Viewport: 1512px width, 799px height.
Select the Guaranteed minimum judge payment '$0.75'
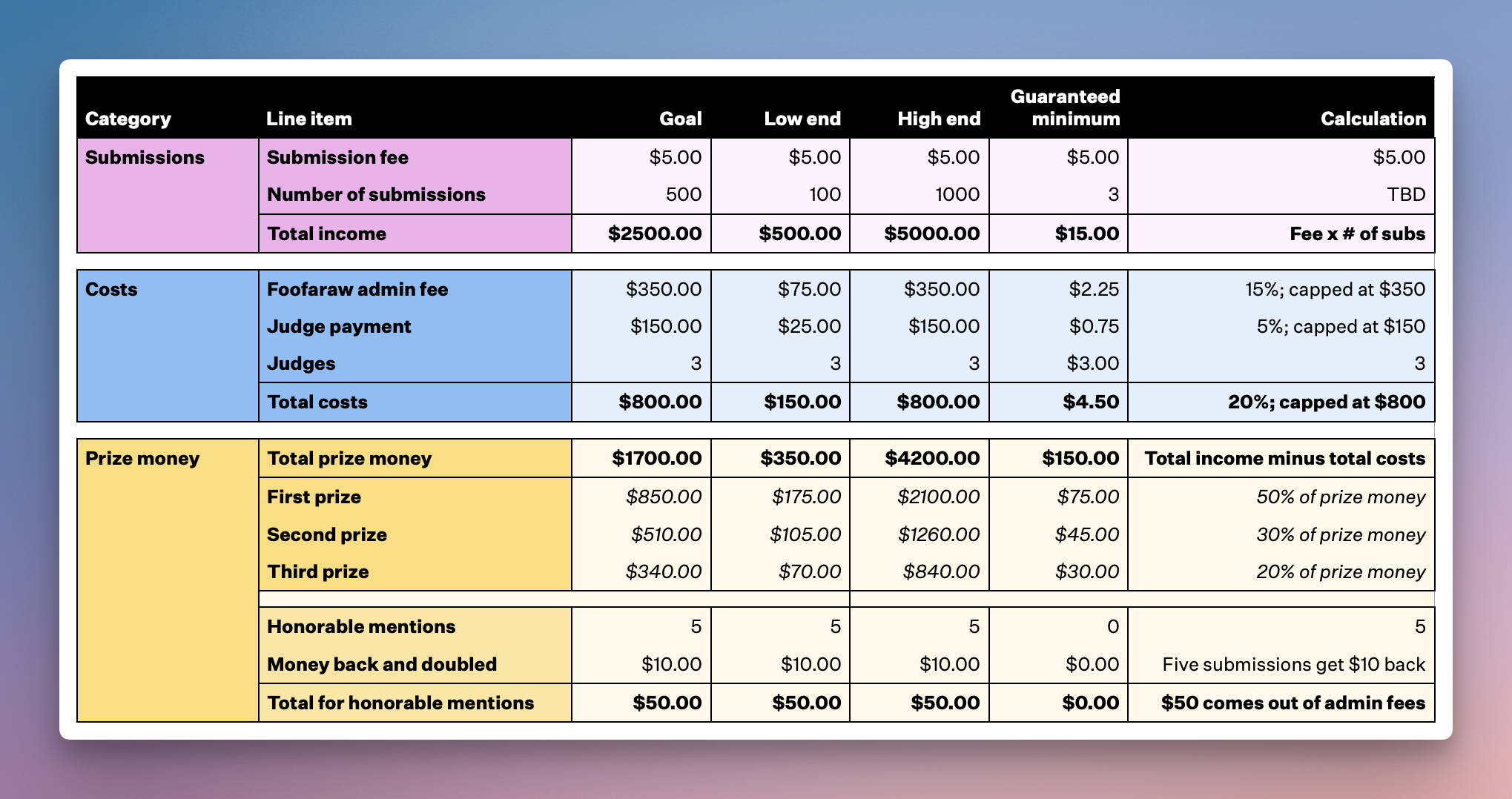[x=1094, y=326]
